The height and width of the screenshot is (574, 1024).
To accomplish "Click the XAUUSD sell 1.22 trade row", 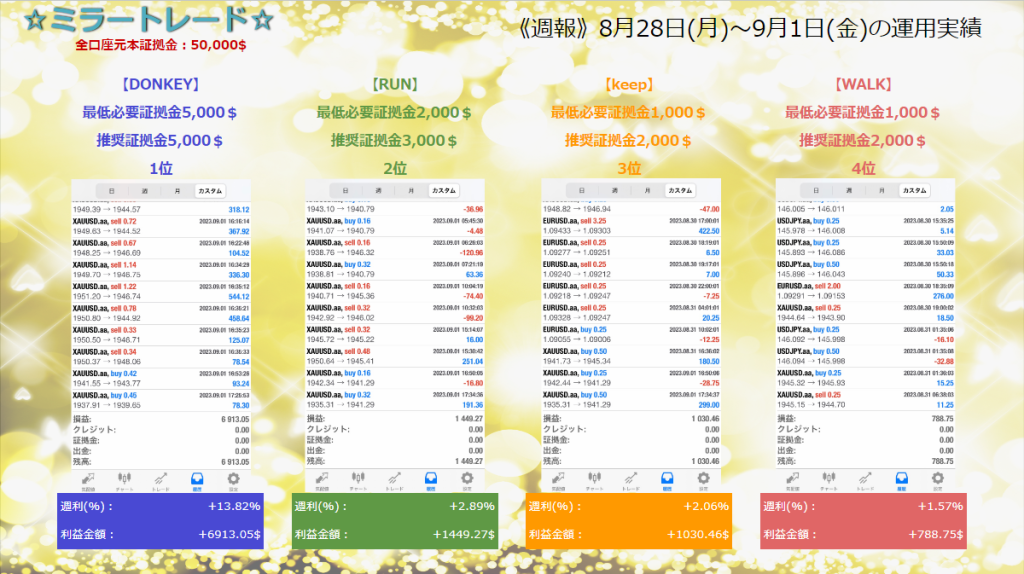I will (x=162, y=290).
